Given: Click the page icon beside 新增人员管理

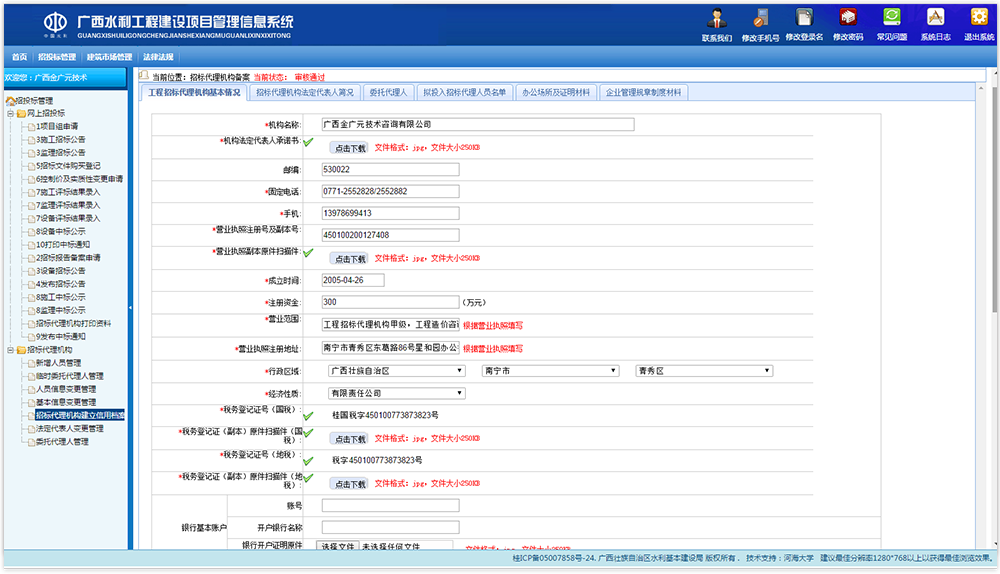Looking at the screenshot, I should 31,364.
